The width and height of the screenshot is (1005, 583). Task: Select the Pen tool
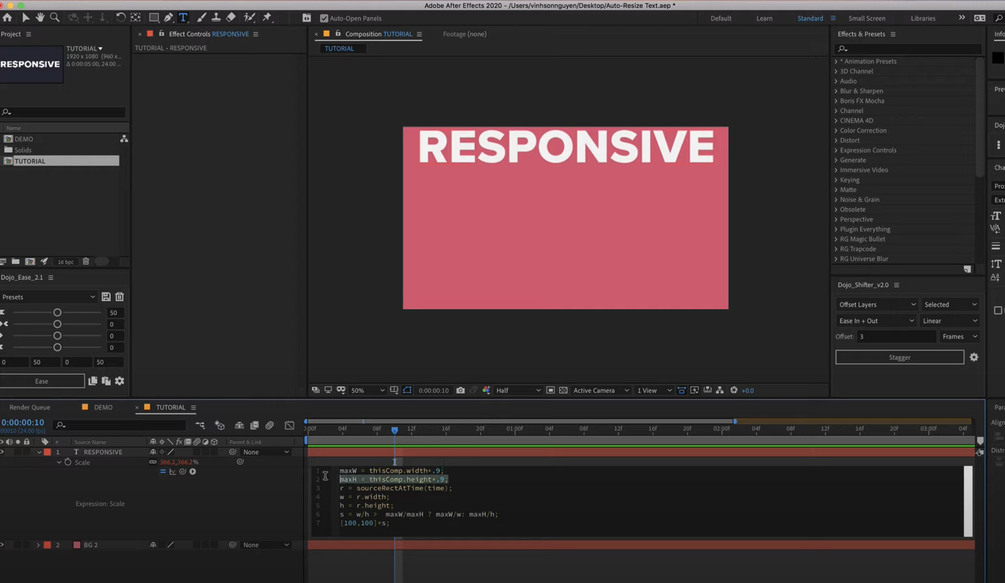click(x=168, y=18)
